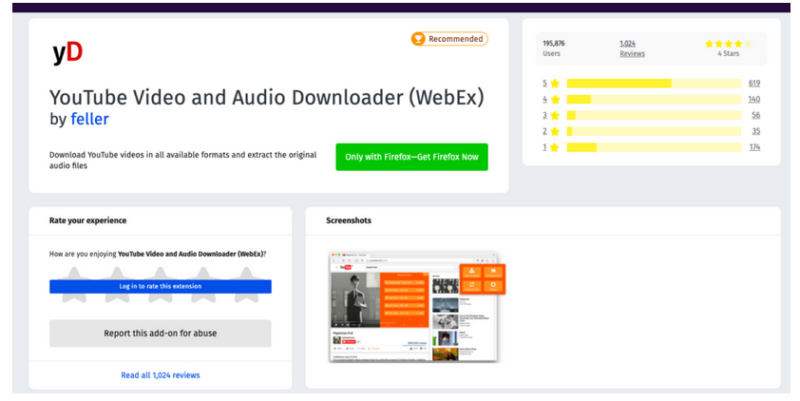This screenshot has height=401, width=800.
Task: Click the 35 two-star reviews count
Action: [756, 131]
